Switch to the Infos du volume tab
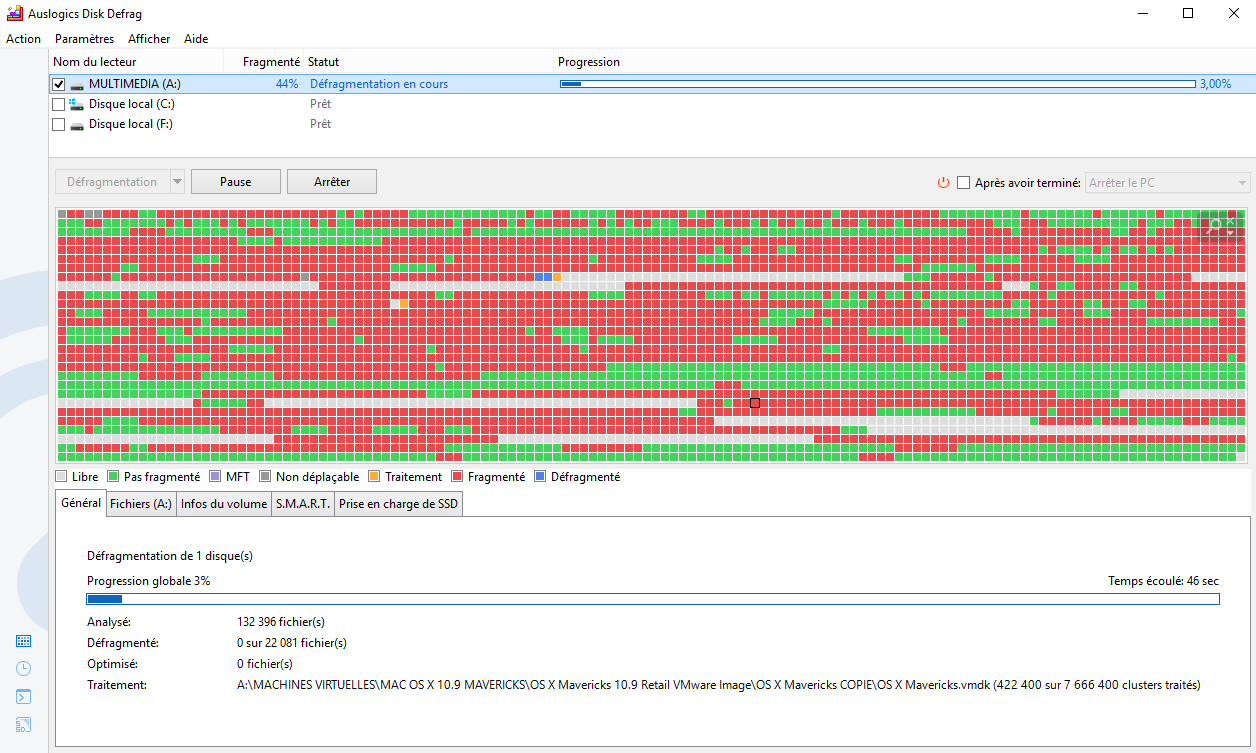The width and height of the screenshot is (1256, 753). [x=224, y=504]
